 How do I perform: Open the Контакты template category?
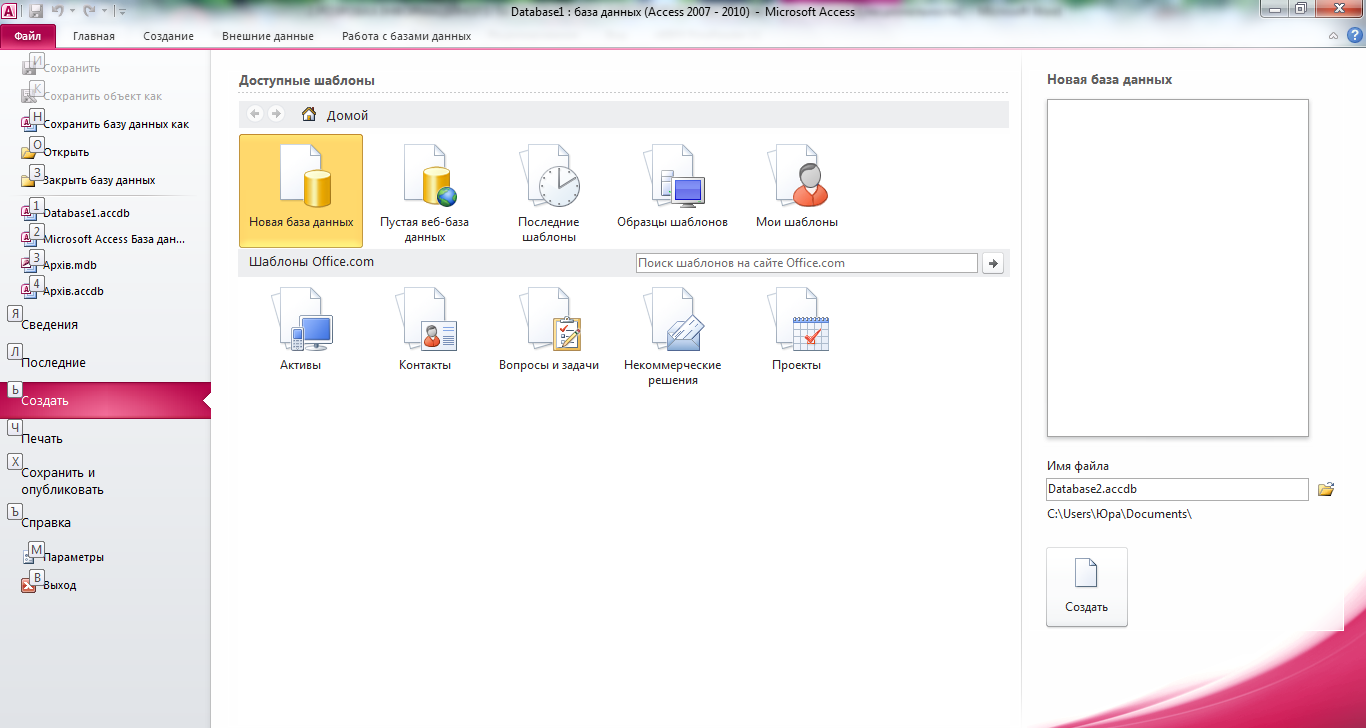(425, 330)
